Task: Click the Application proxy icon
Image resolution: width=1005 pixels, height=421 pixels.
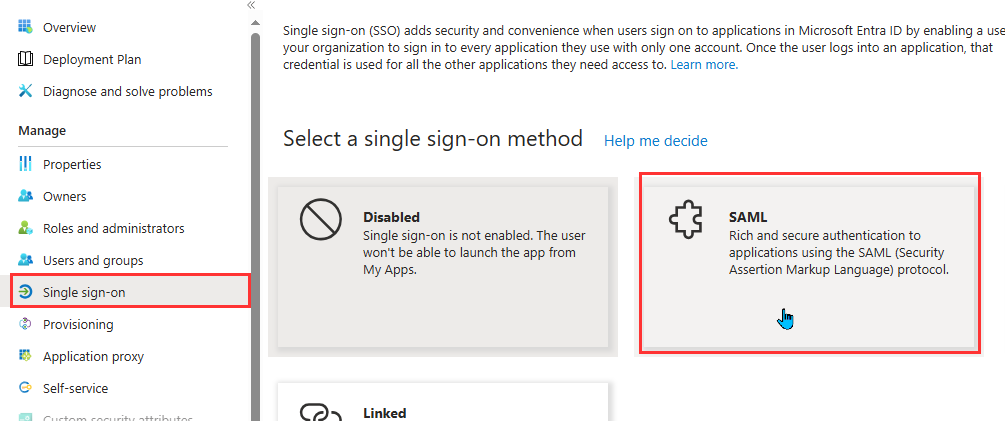Action: point(25,356)
